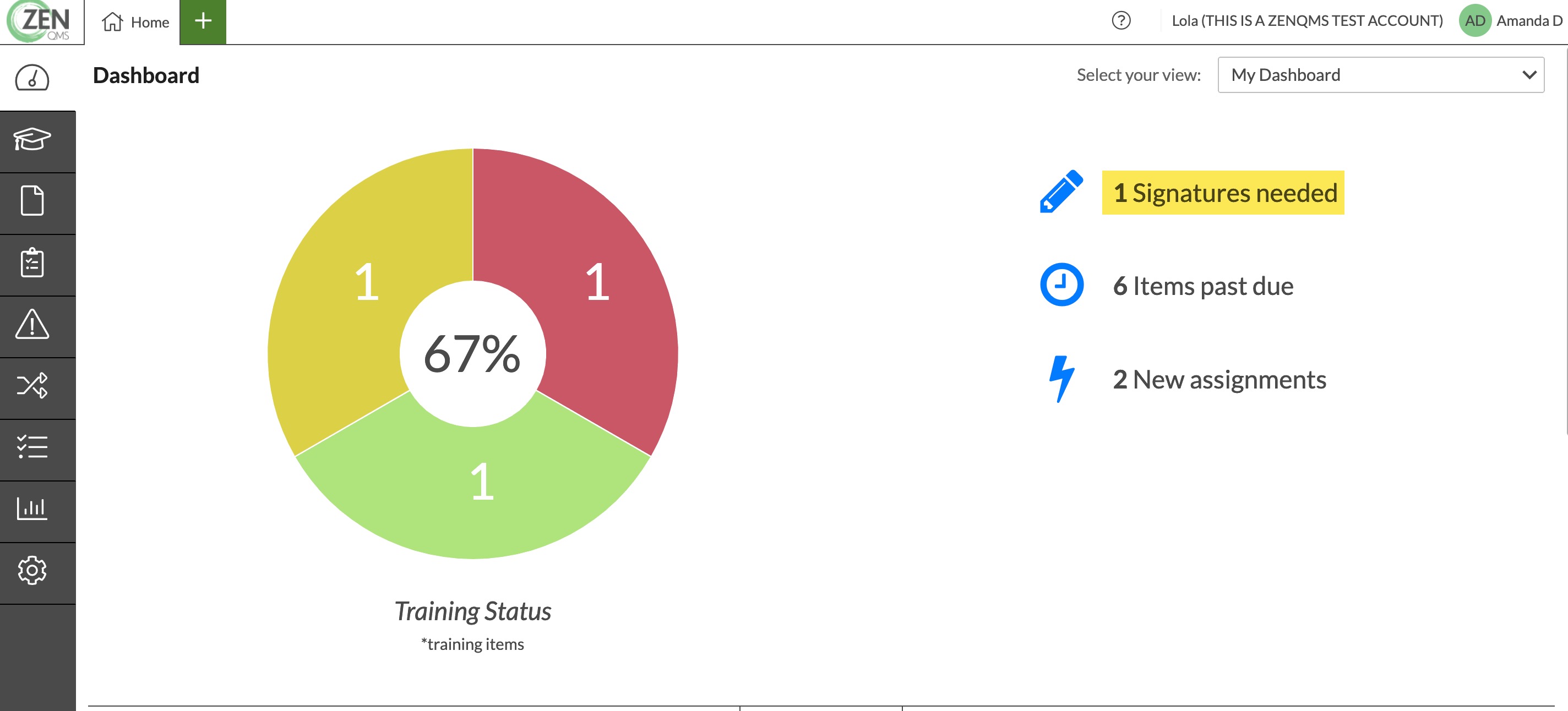Open the bar chart Reports icon
The width and height of the screenshot is (1568, 711).
pyautogui.click(x=32, y=508)
